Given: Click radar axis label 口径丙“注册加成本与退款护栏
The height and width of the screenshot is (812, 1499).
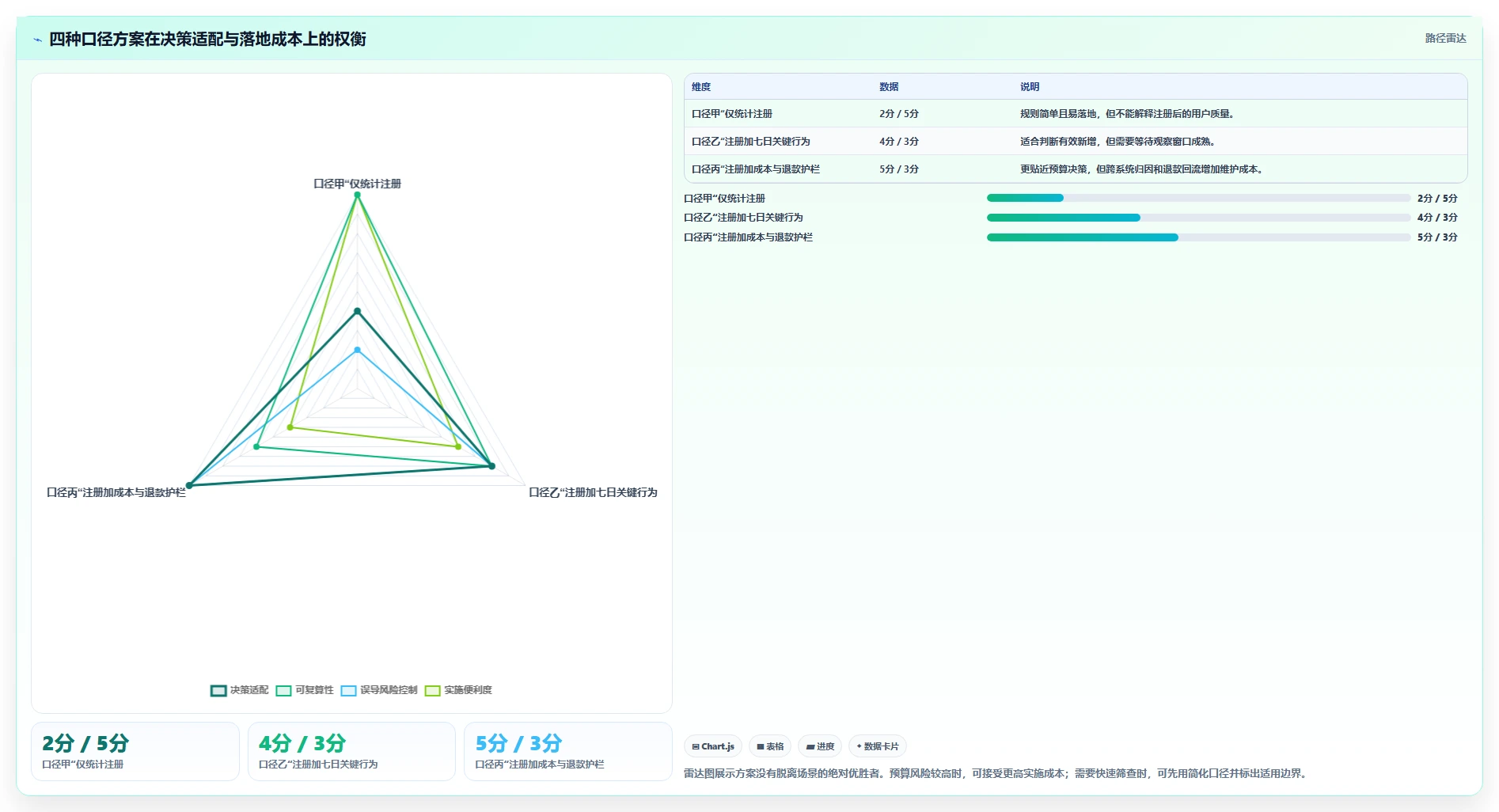Looking at the screenshot, I should [116, 492].
